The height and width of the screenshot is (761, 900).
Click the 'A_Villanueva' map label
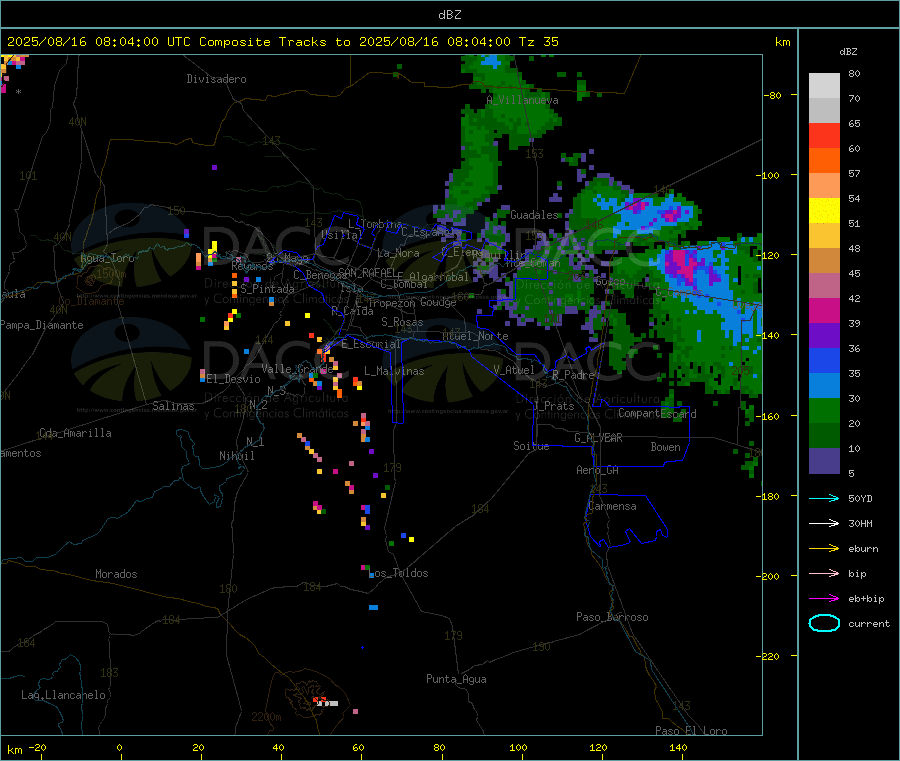[x=522, y=100]
